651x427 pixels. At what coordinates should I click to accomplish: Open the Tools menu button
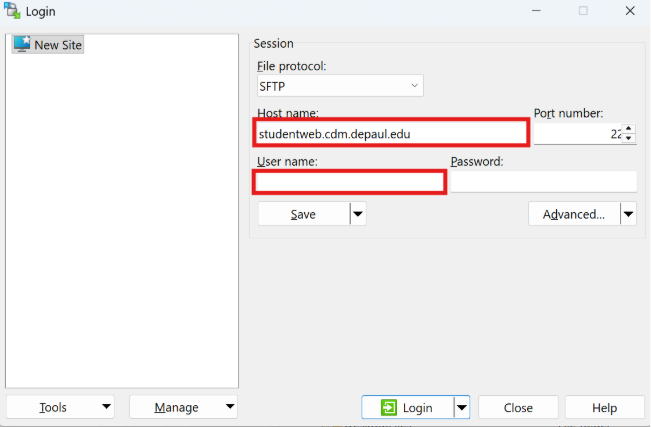click(60, 407)
